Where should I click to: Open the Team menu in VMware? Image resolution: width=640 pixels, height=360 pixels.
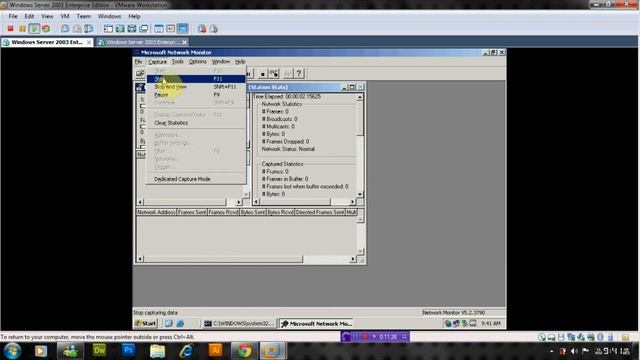click(84, 16)
